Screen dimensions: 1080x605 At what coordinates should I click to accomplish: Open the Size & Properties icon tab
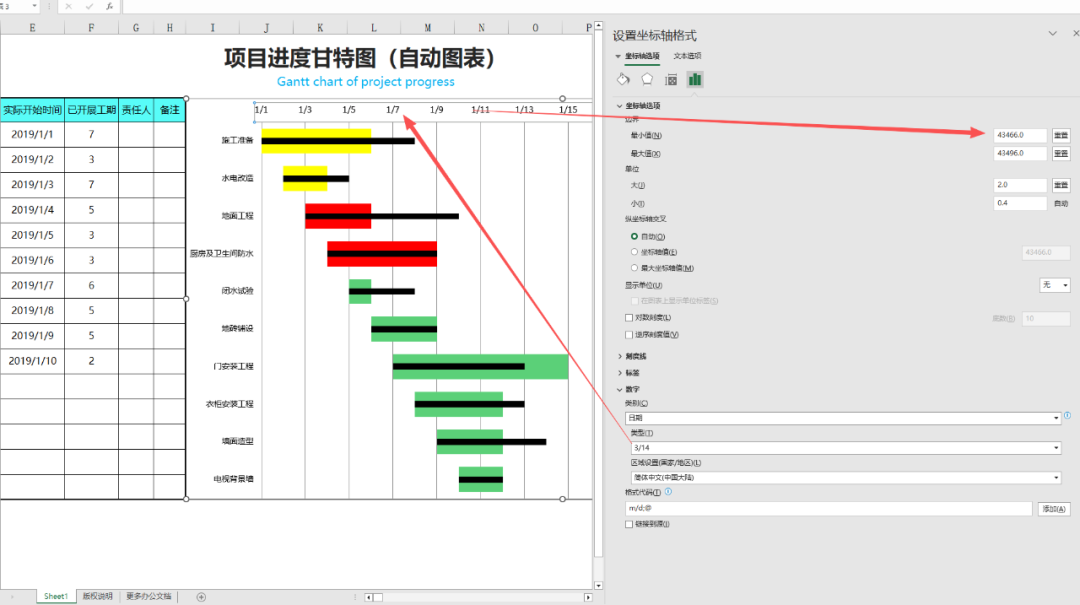(671, 79)
